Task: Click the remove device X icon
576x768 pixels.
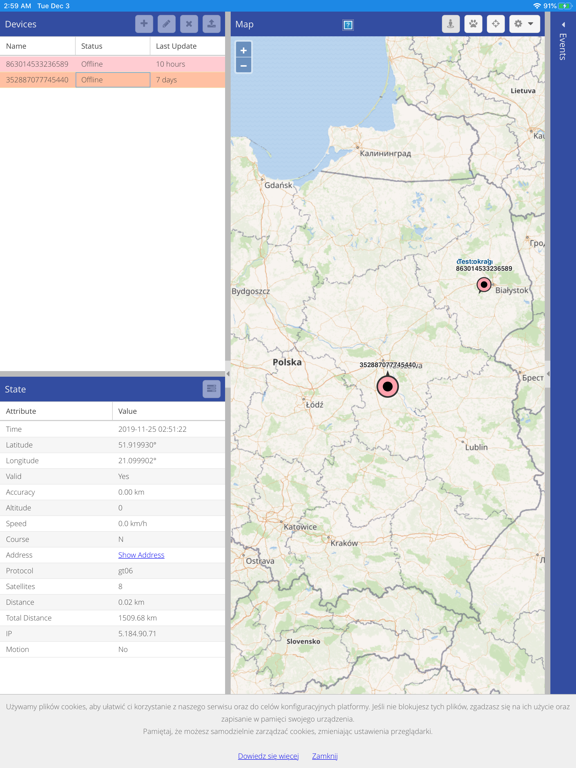Action: (189, 24)
